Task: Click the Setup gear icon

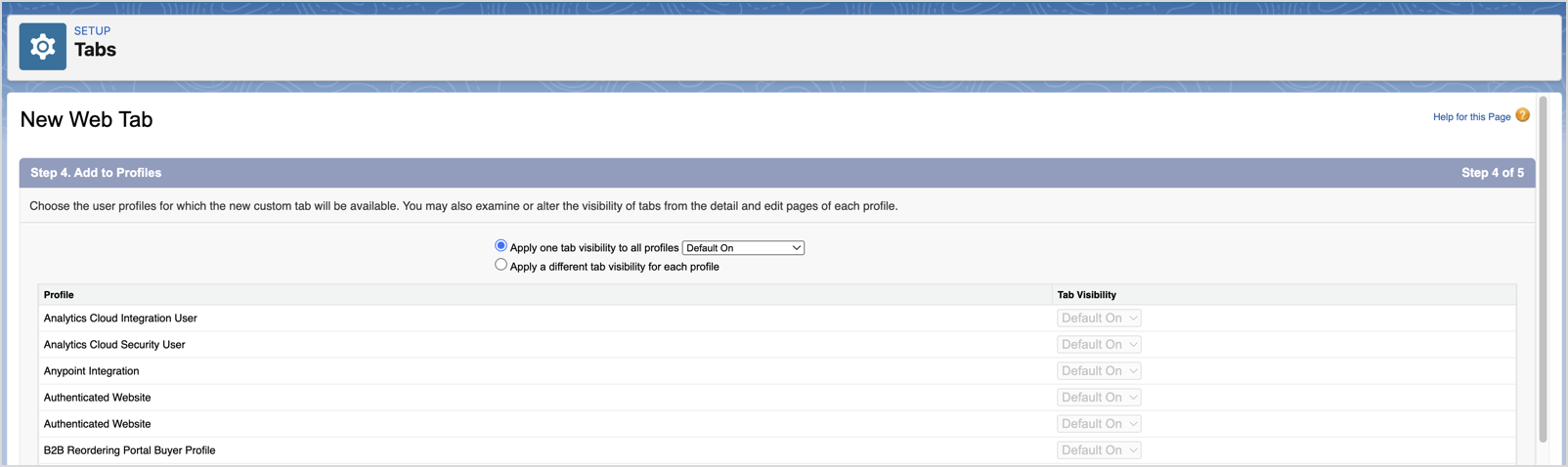Action: 43,46
